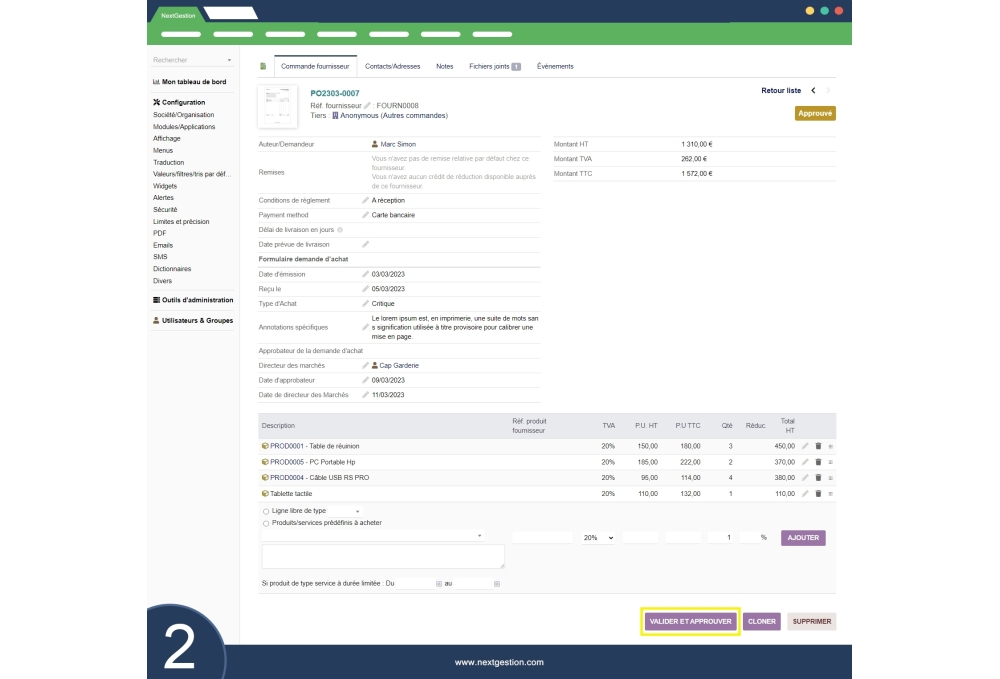This screenshot has height=679, width=1000.
Task: Delete the PROD0001 Table de réunion line
Action: pyautogui.click(x=818, y=447)
